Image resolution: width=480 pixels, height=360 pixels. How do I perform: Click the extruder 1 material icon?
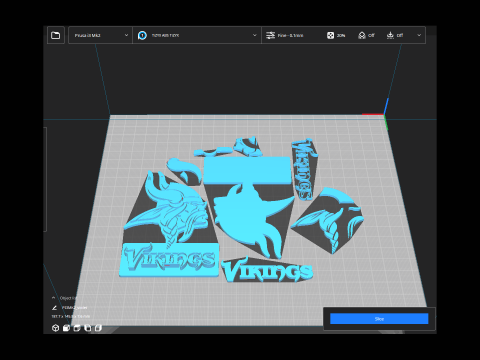[x=142, y=35]
